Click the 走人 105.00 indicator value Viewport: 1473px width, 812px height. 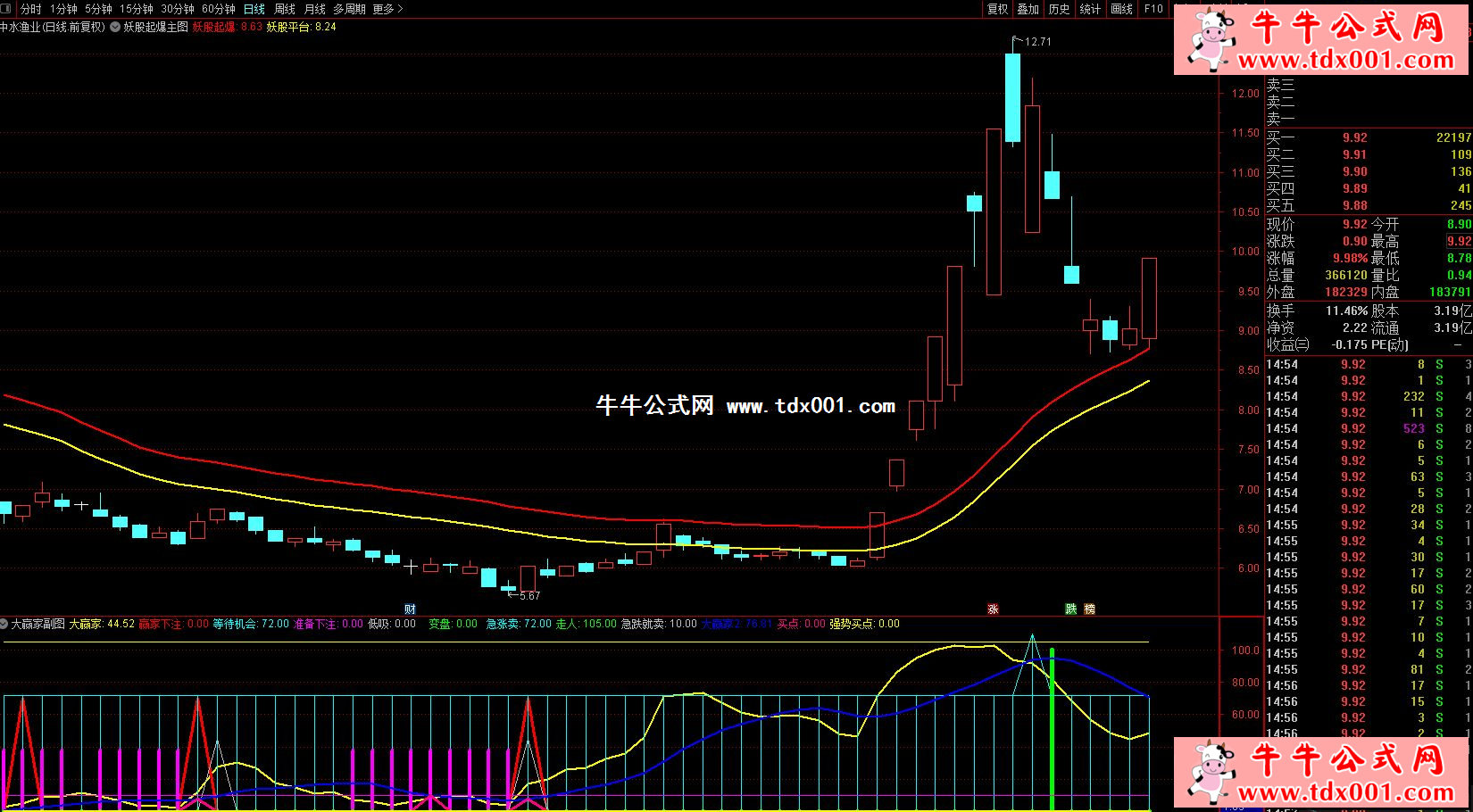coord(586,624)
